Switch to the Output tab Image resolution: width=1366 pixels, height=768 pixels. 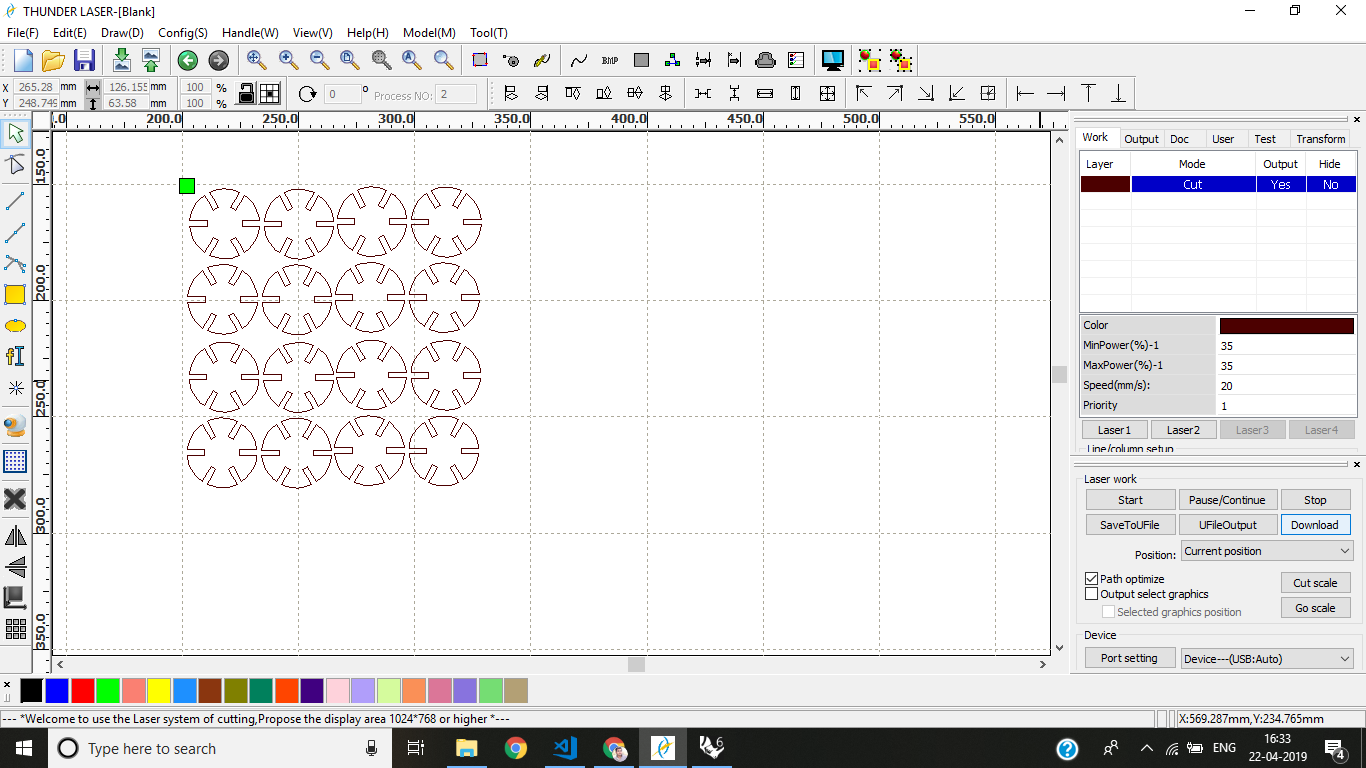coord(1141,139)
